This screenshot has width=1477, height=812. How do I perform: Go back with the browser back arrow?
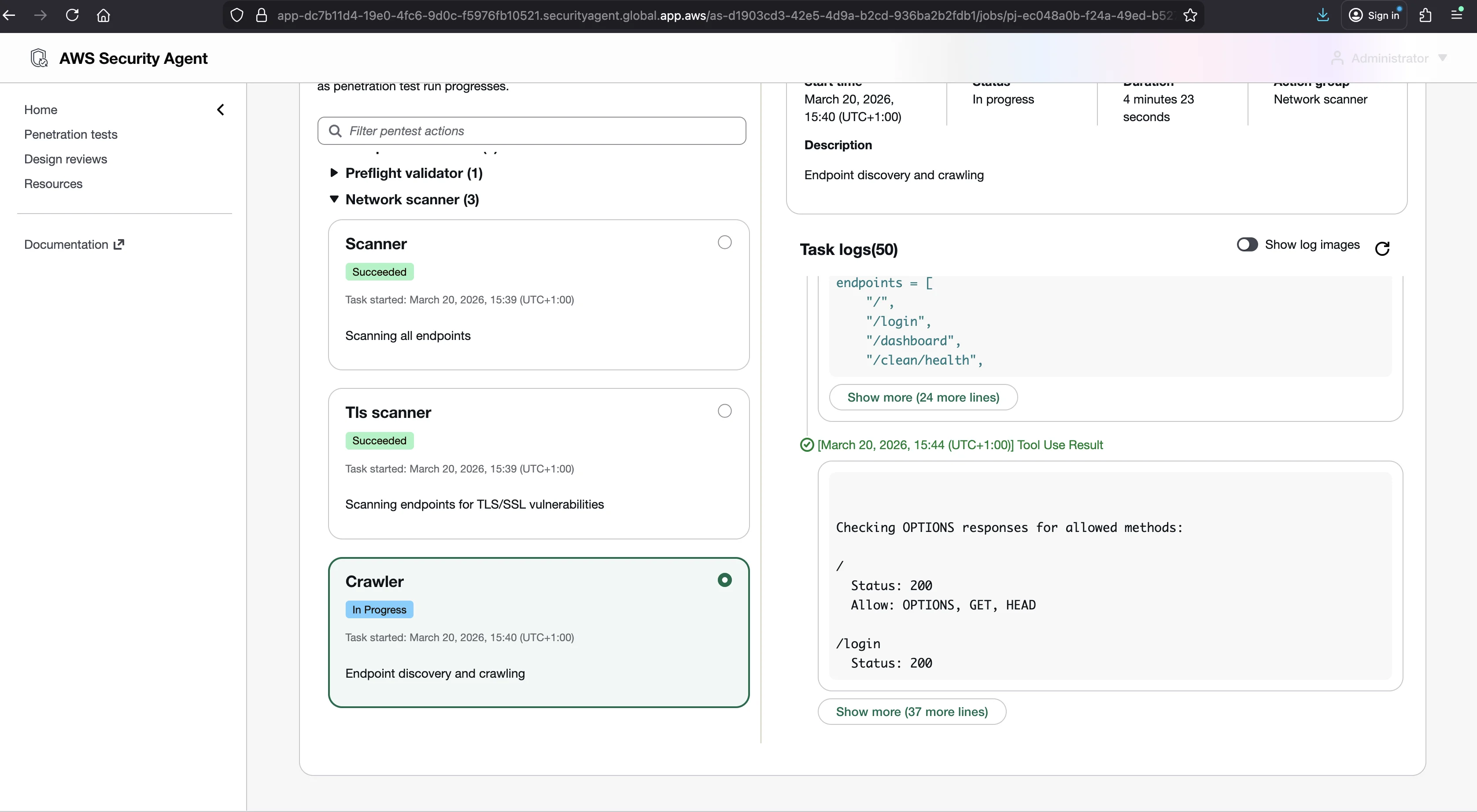9,15
